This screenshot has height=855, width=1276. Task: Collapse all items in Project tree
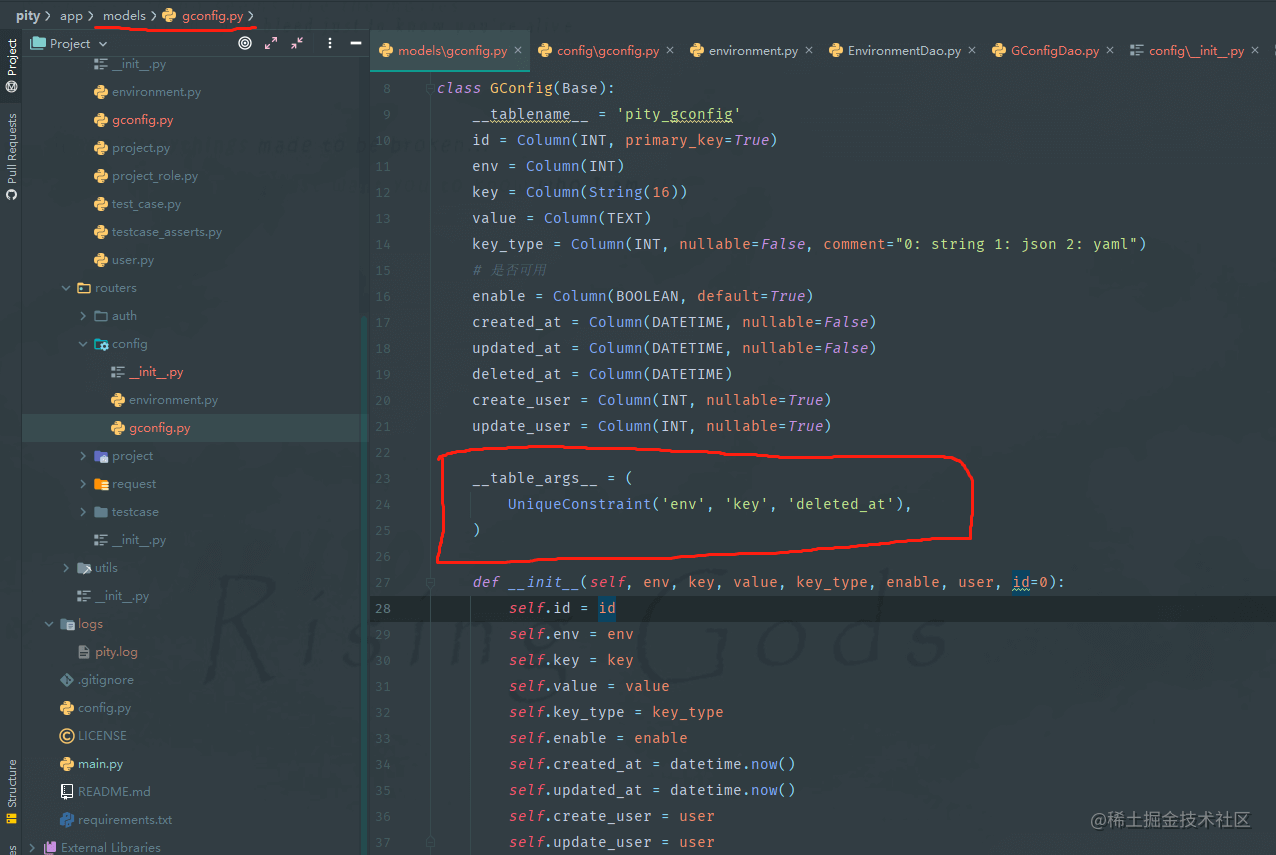pos(297,43)
